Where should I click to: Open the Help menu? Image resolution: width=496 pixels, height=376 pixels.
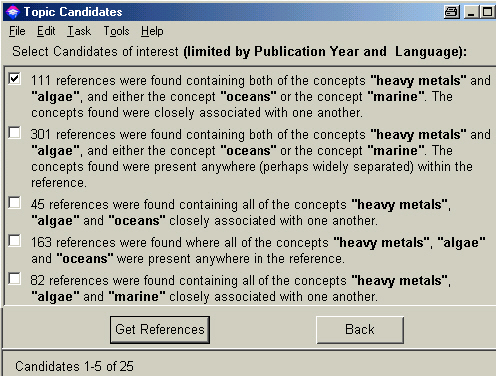[x=152, y=31]
